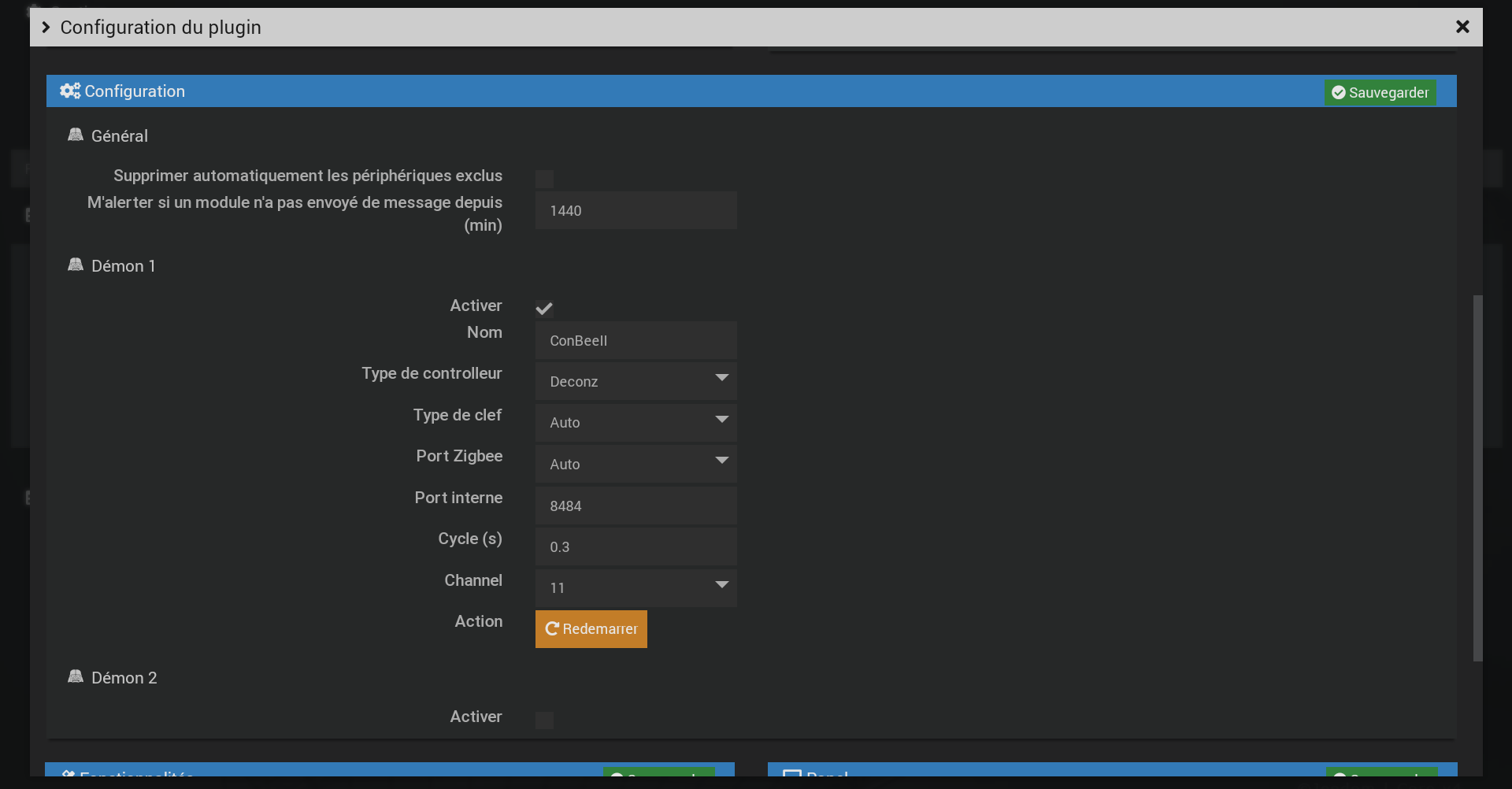Viewport: 1512px width, 789px height.
Task: Click the Démon 1 section heading
Action: (x=124, y=266)
